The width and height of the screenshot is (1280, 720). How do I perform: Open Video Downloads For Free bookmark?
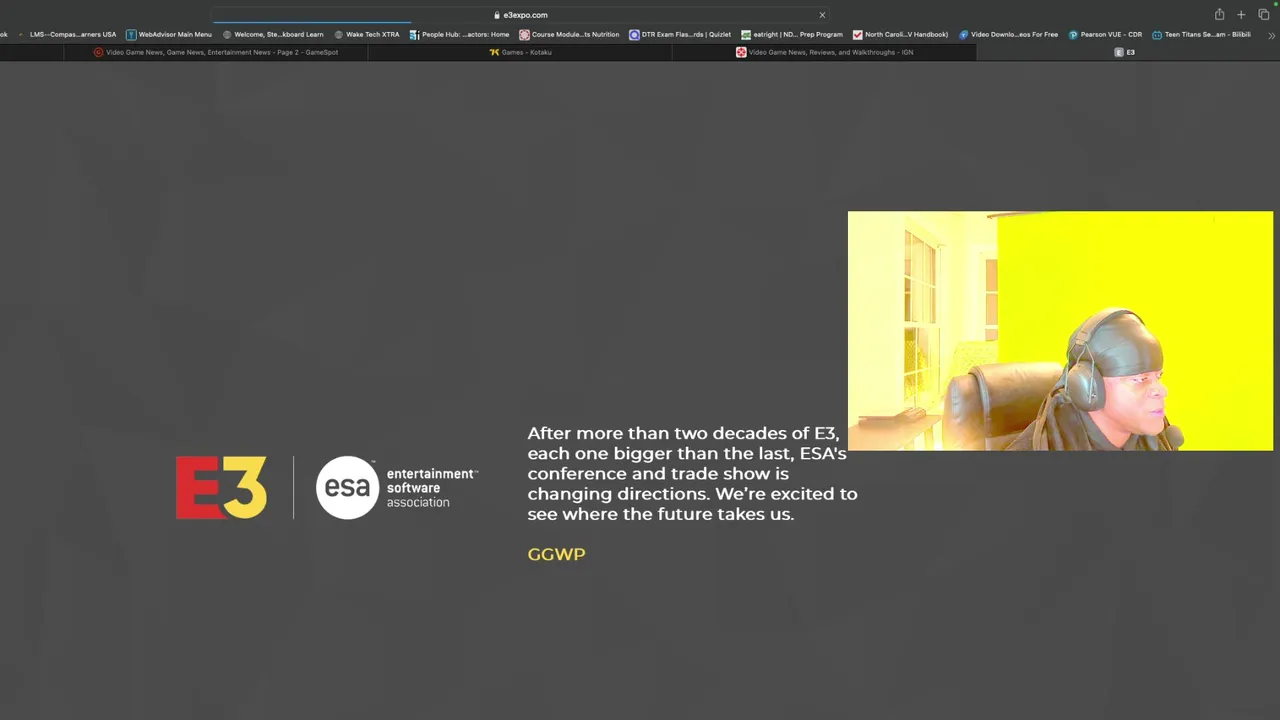coord(1008,34)
